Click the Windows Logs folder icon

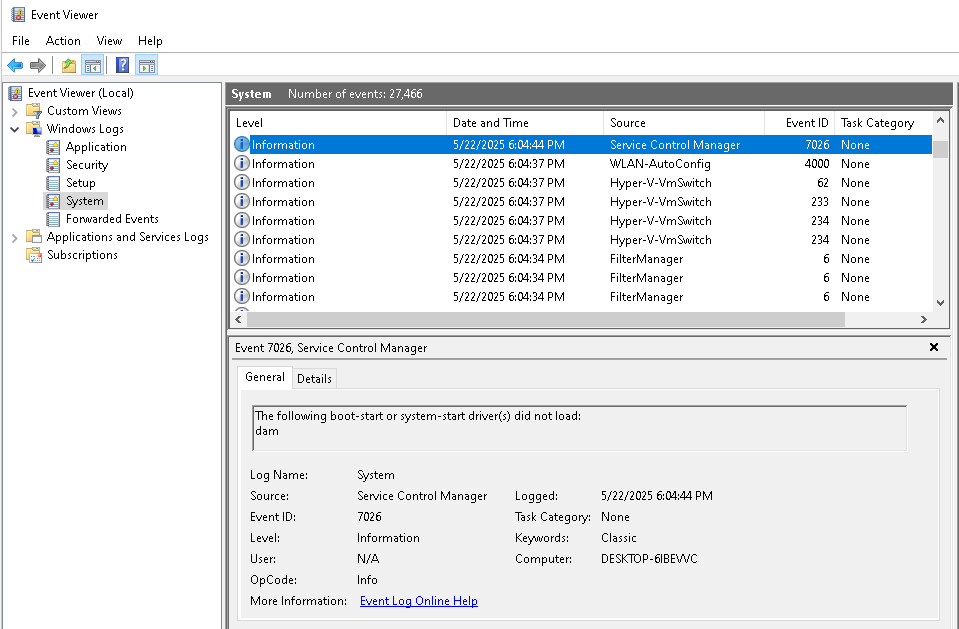[34, 128]
